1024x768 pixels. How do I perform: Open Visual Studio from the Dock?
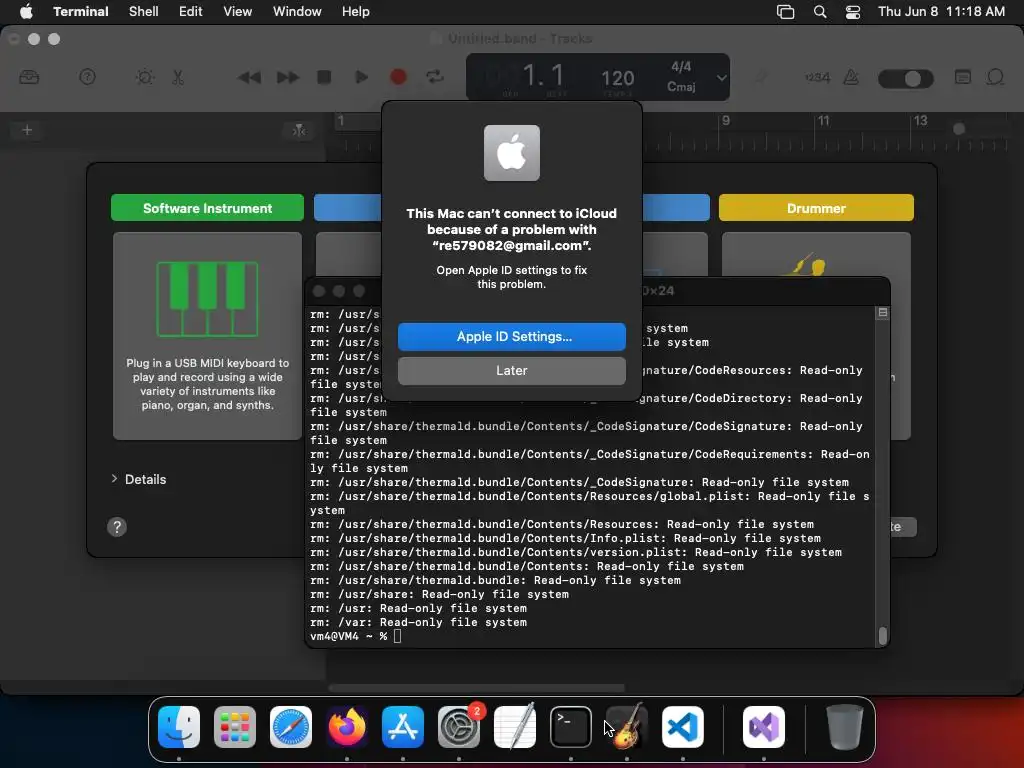click(764, 726)
